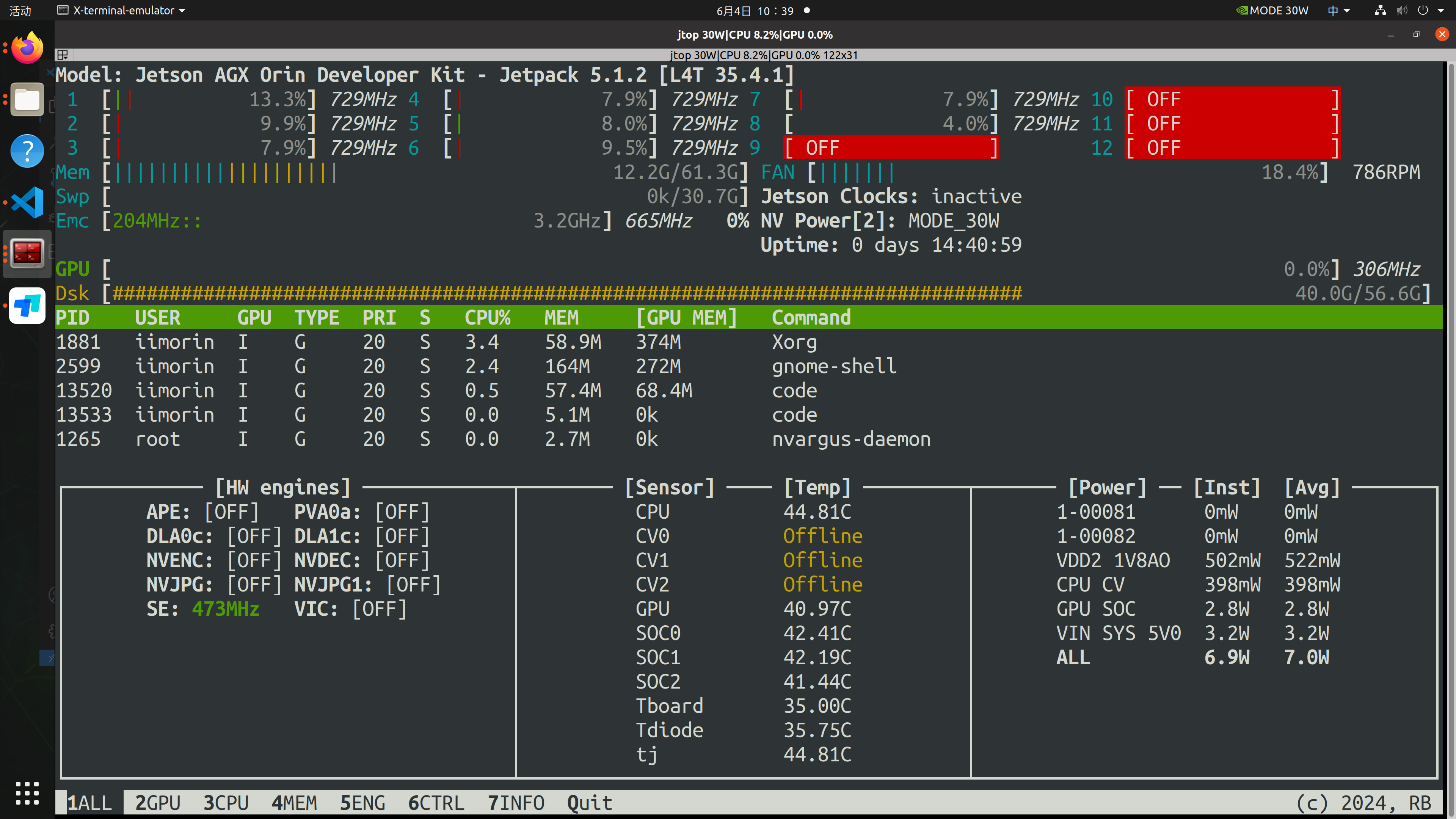Launch Visual Studio Code from dock

27,202
